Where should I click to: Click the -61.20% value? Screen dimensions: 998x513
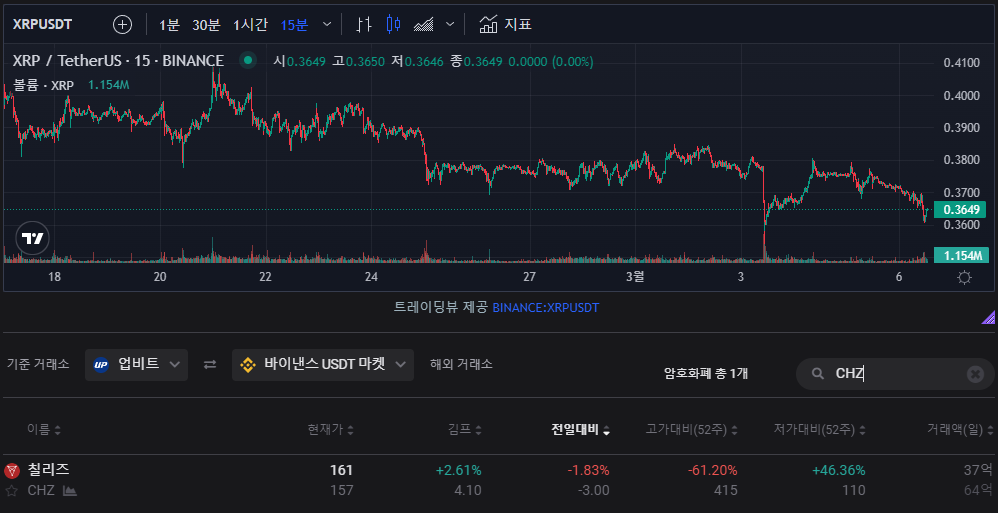point(713,471)
